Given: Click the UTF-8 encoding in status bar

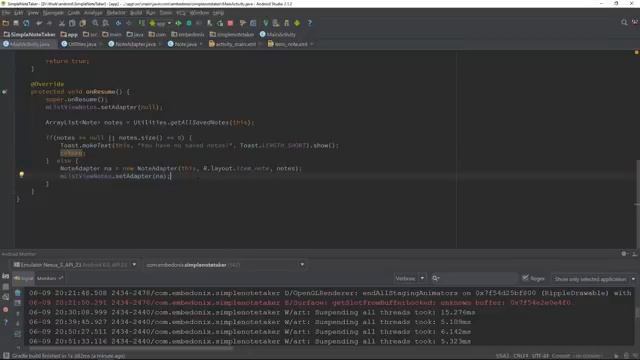Looking at the screenshot, I should coord(540,356).
